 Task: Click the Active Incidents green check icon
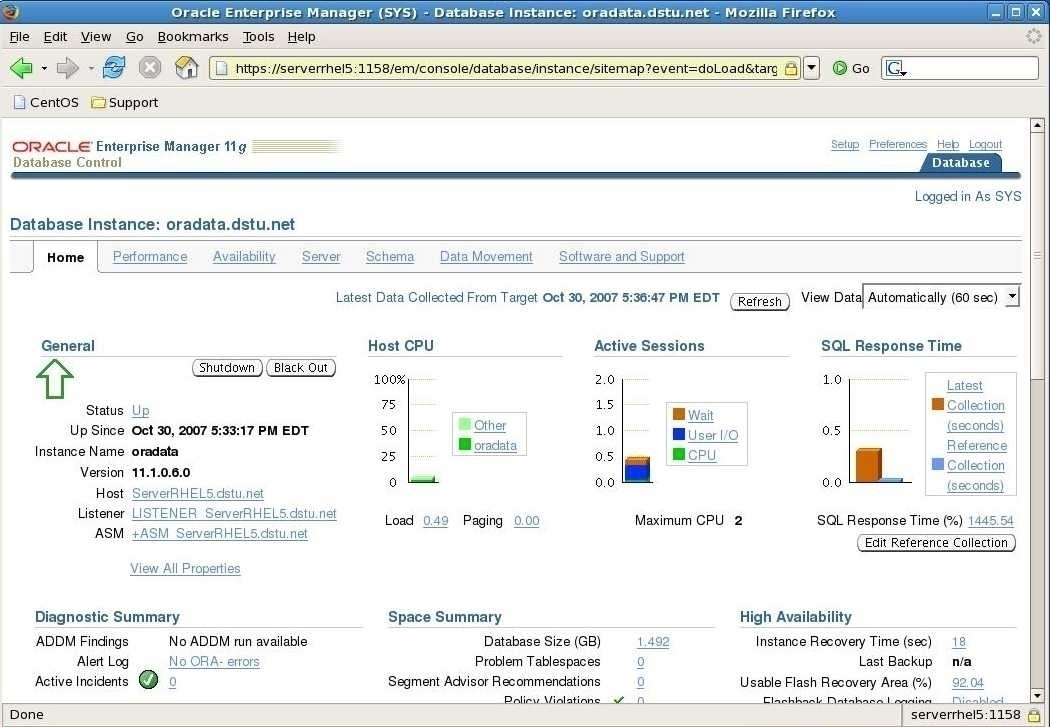click(x=149, y=680)
